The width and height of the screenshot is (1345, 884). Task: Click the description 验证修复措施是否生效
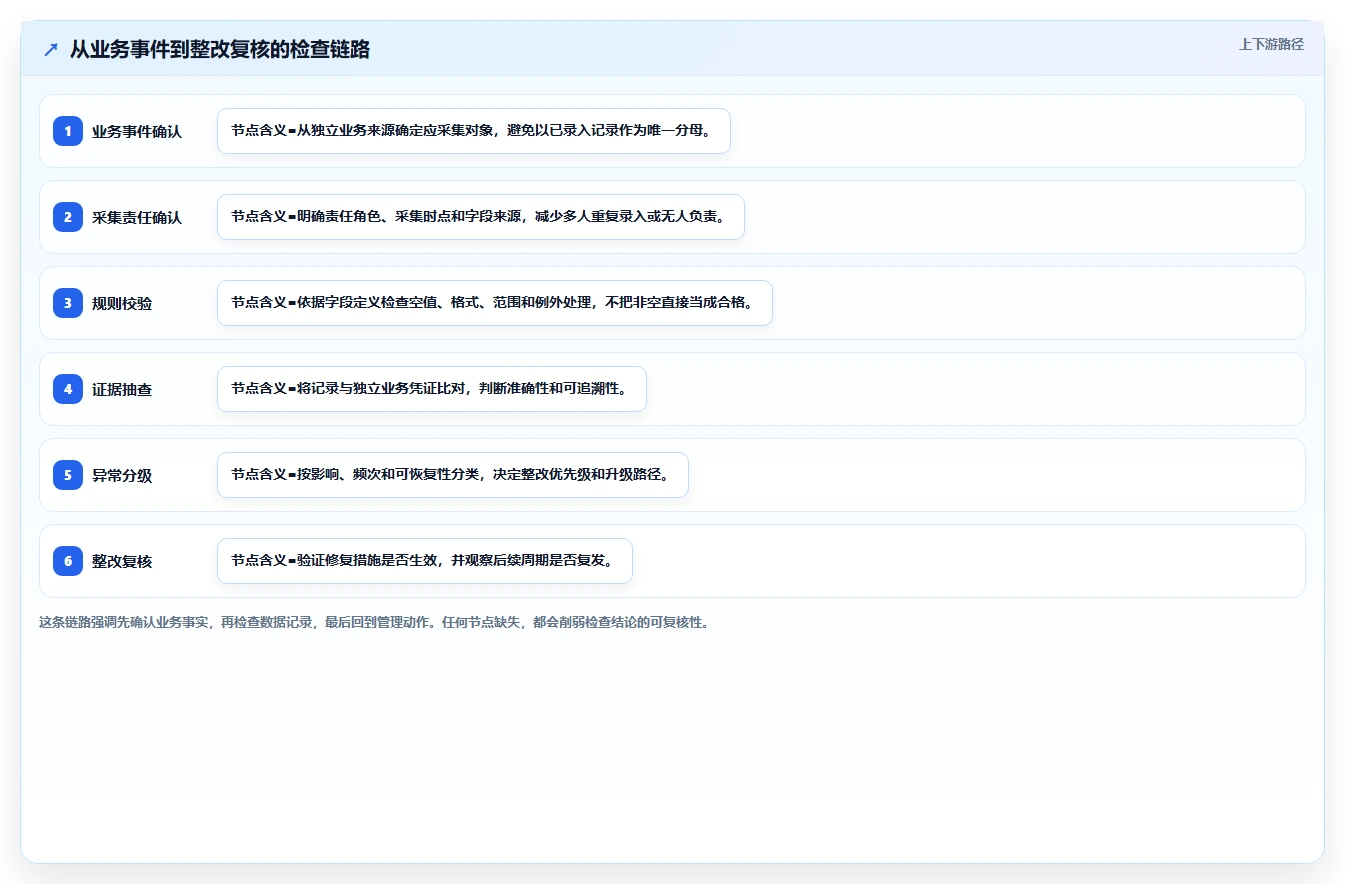pyautogui.click(x=425, y=561)
